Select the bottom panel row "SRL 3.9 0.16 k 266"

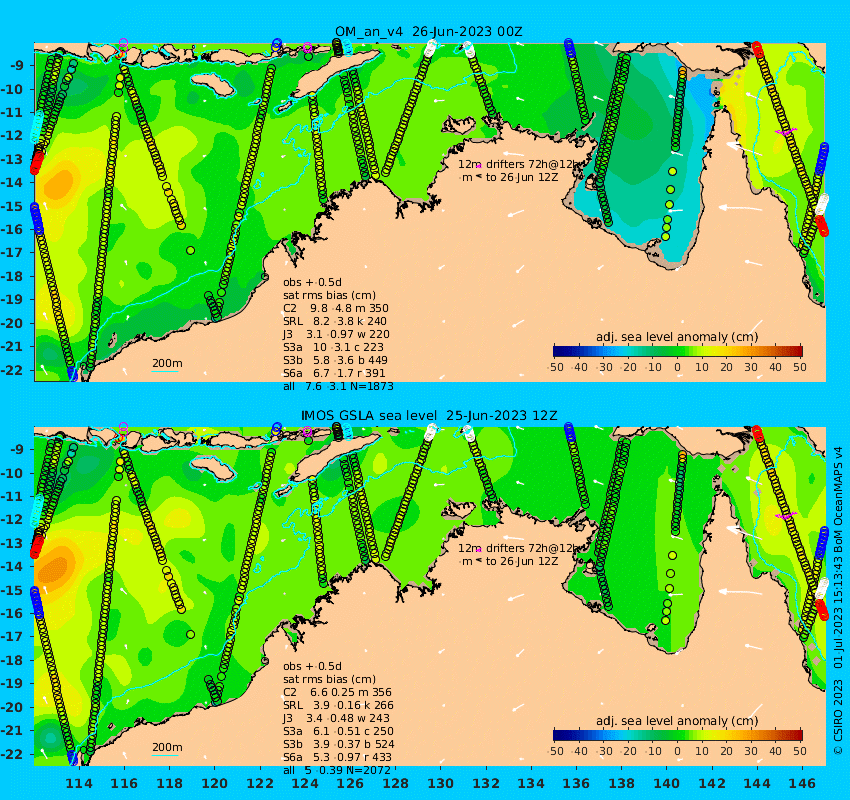point(338,705)
